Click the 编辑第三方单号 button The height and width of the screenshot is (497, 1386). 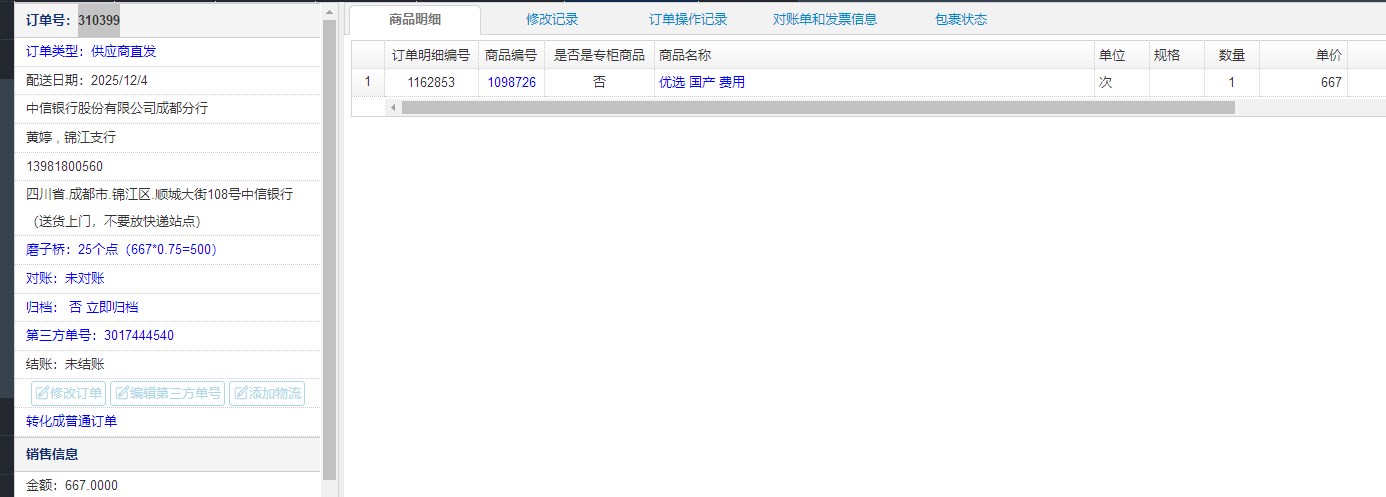167,393
